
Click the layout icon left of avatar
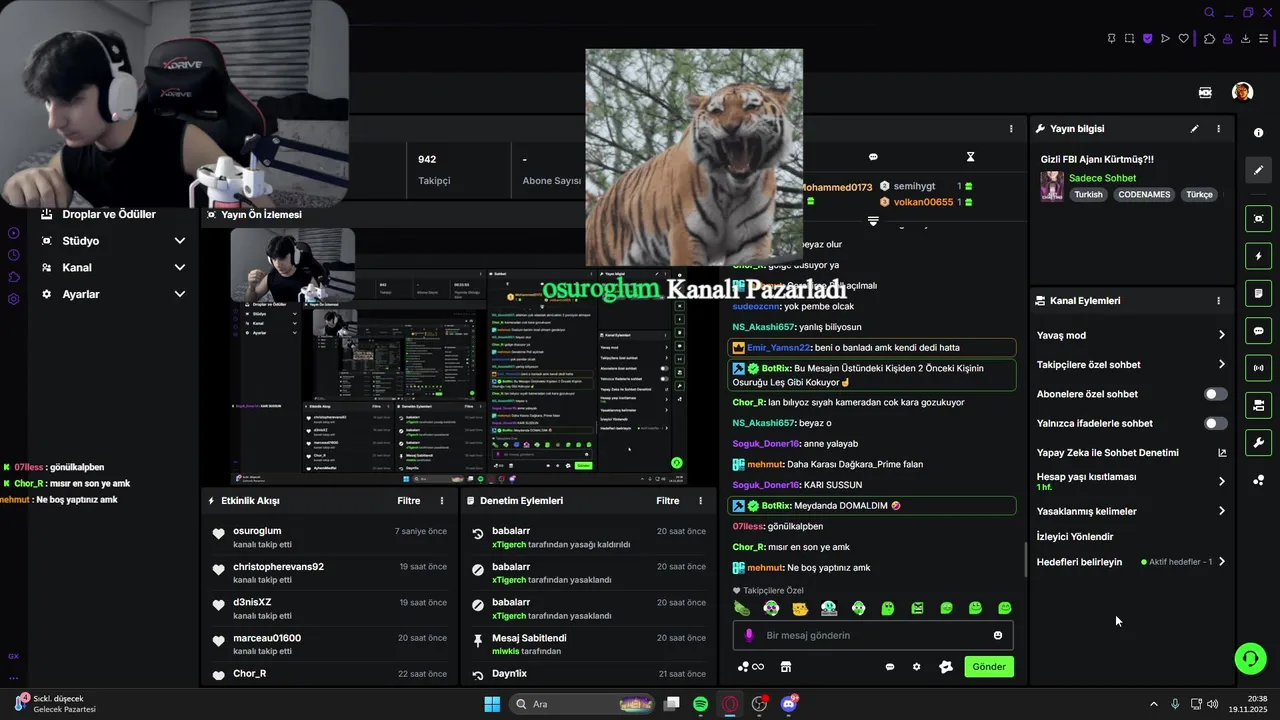(x=1205, y=92)
